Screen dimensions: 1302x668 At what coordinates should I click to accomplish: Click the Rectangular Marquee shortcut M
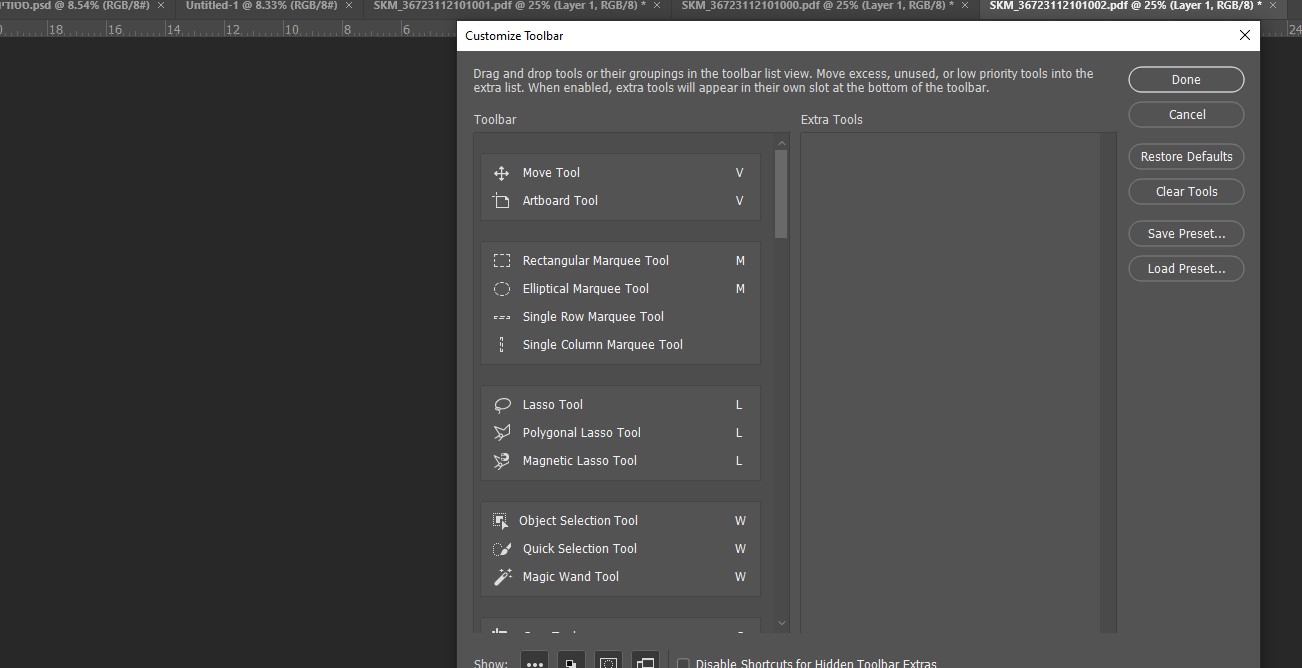(x=740, y=261)
